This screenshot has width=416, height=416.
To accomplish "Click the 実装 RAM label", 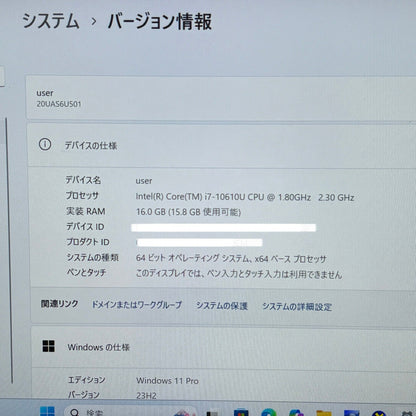I will coord(86,211).
